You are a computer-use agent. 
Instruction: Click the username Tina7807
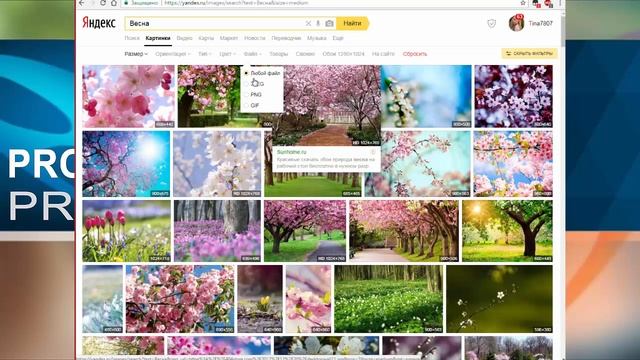click(540, 23)
